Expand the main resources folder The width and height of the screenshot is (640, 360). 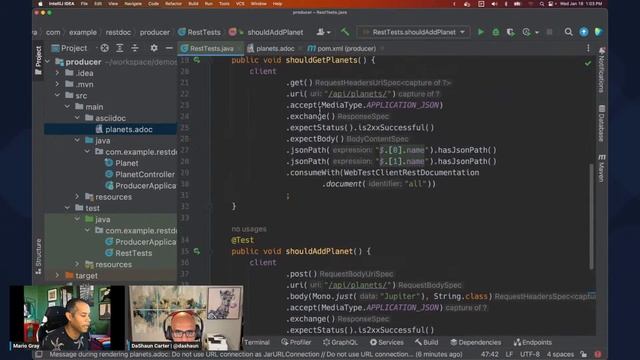pyautogui.click(x=78, y=197)
